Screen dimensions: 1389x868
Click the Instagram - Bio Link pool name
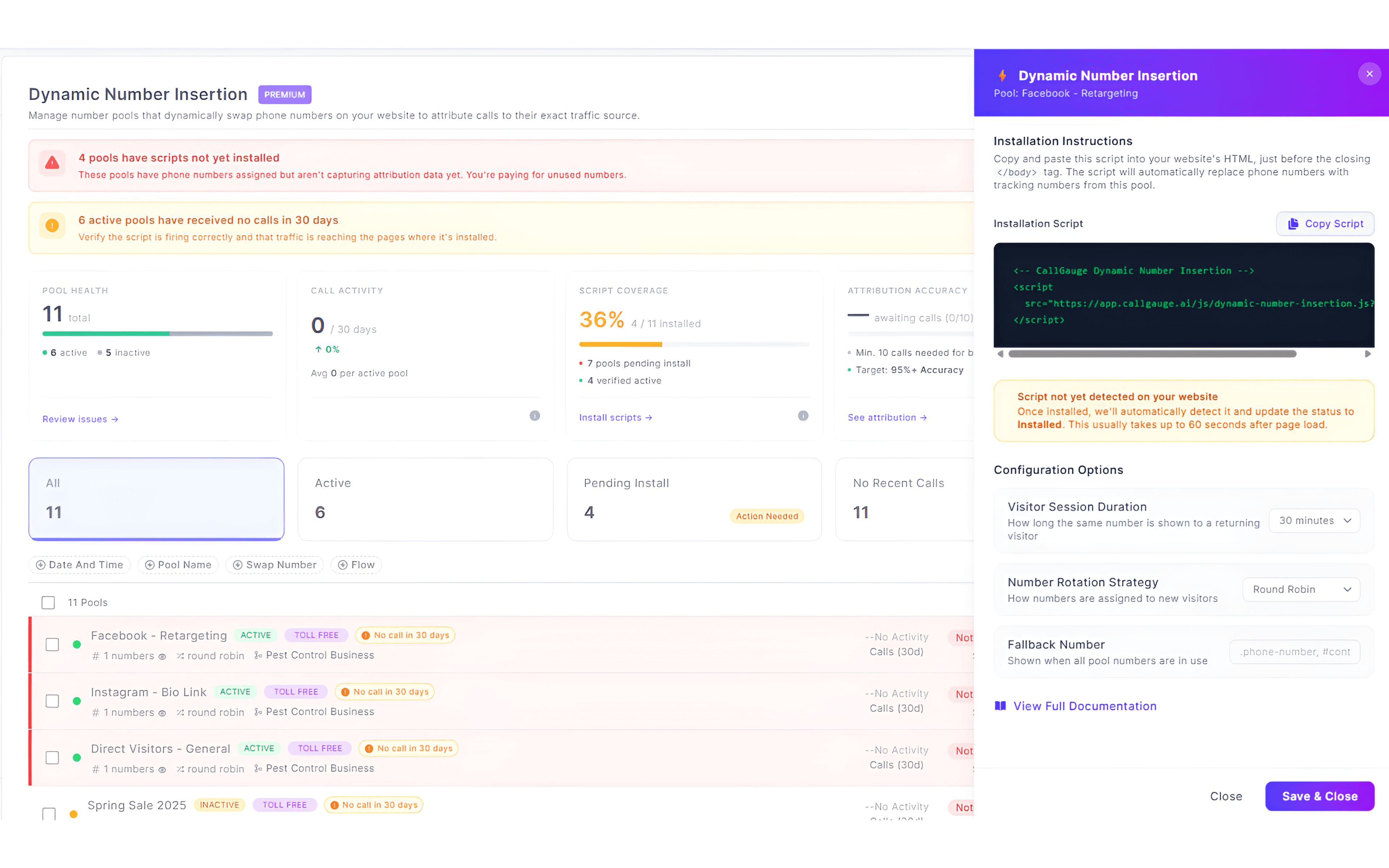(149, 692)
